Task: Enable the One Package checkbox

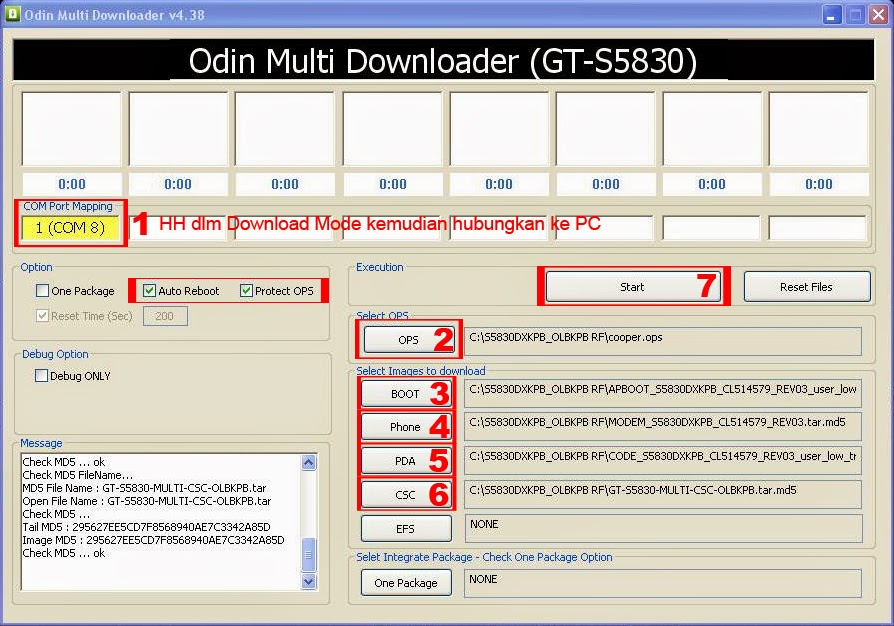Action: click(x=42, y=291)
